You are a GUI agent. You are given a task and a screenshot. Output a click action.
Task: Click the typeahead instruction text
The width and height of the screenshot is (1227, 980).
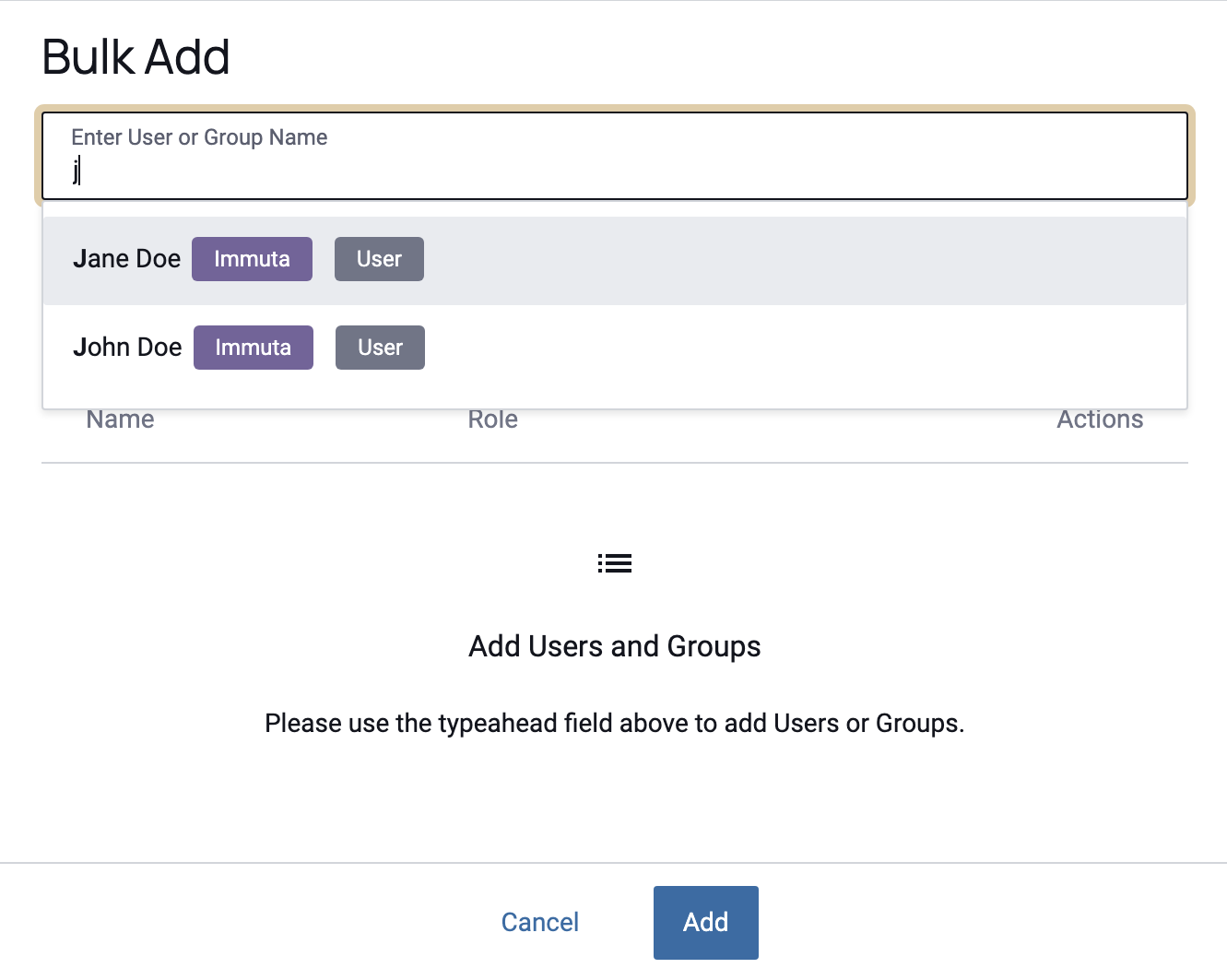click(615, 723)
